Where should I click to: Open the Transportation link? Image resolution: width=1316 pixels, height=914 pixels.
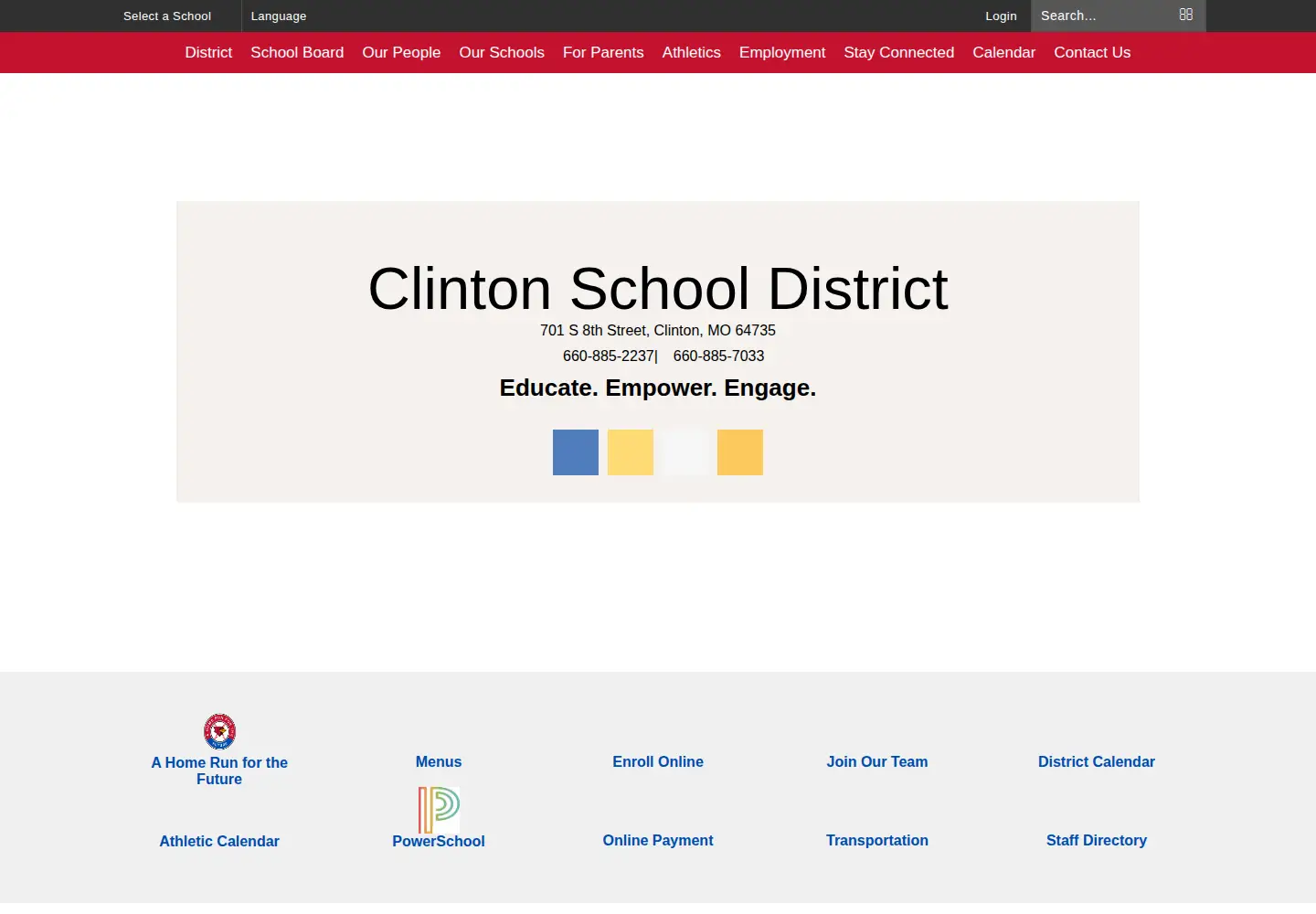point(877,840)
